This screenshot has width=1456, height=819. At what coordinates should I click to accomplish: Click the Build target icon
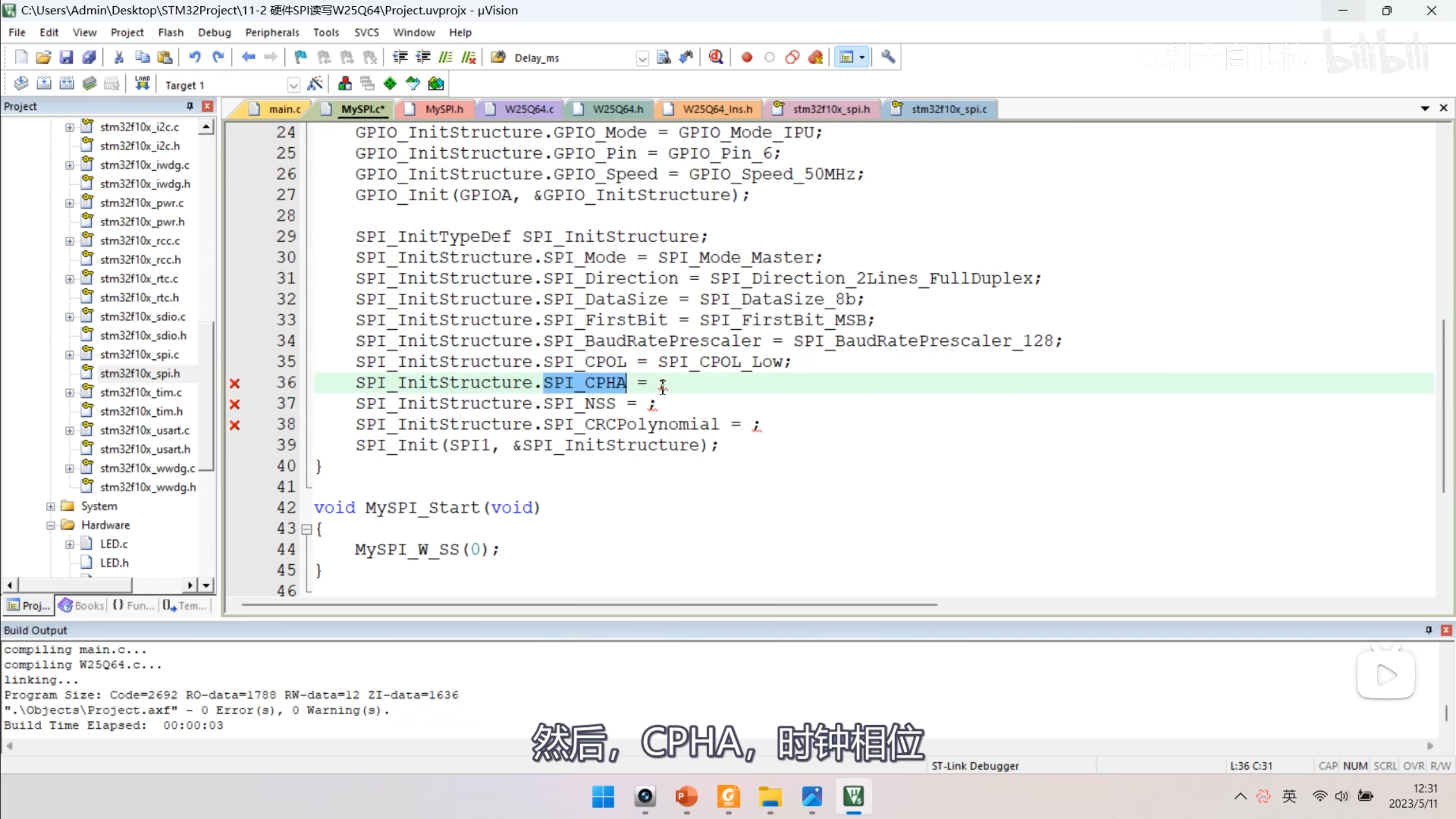coord(44,84)
